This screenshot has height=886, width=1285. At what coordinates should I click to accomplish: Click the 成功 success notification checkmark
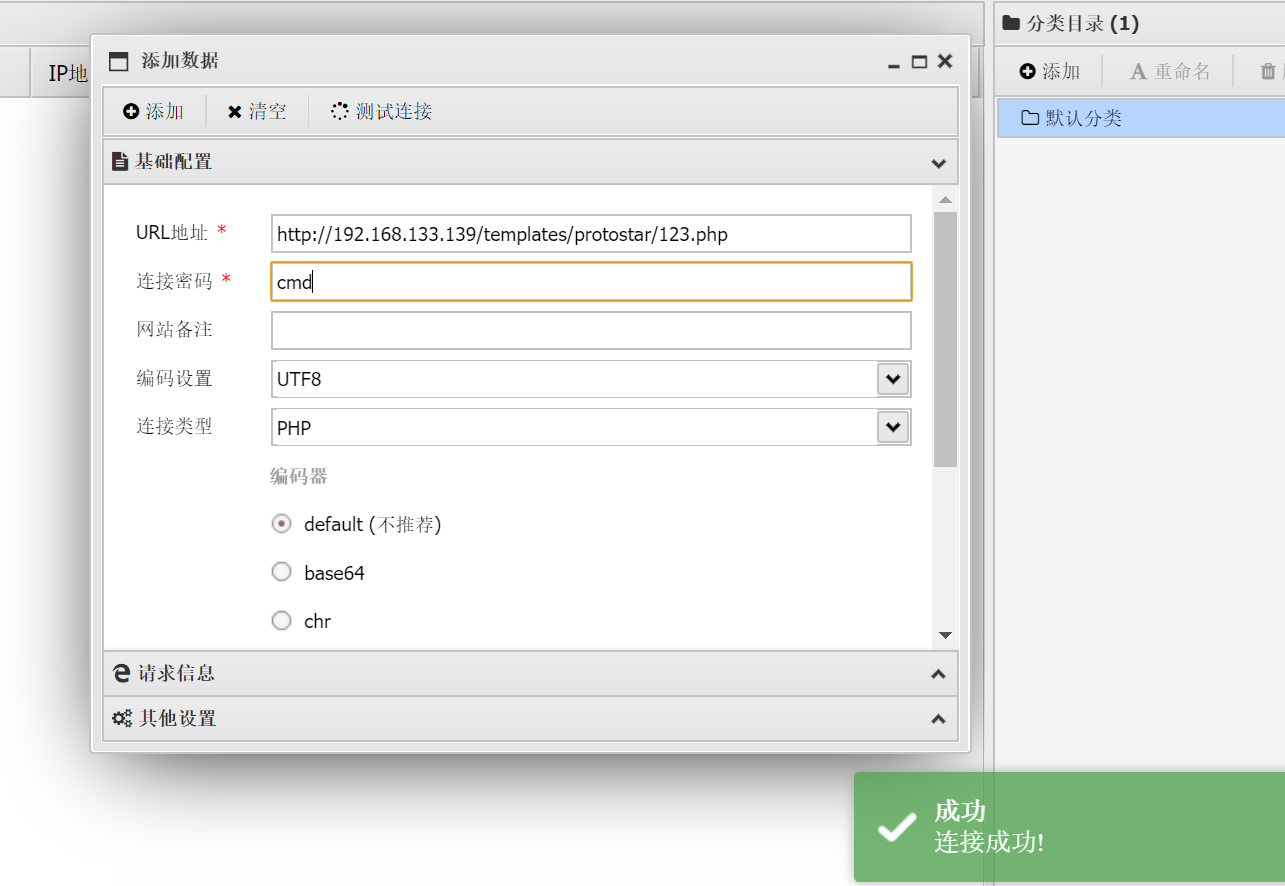tap(896, 827)
